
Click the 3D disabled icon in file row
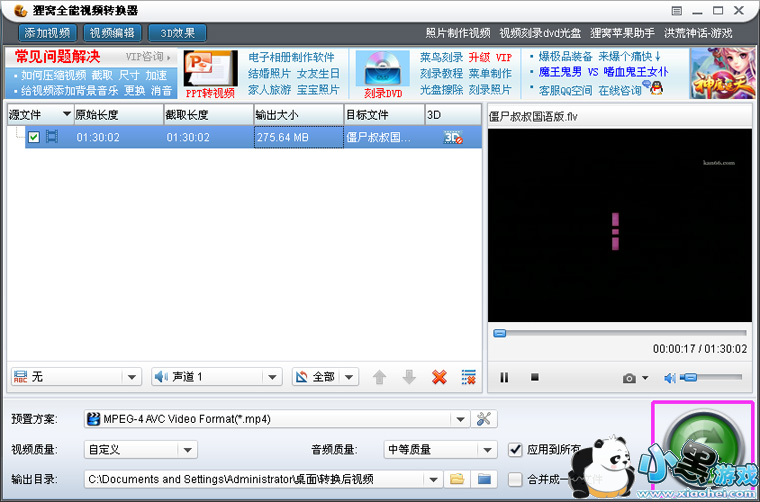pyautogui.click(x=453, y=138)
